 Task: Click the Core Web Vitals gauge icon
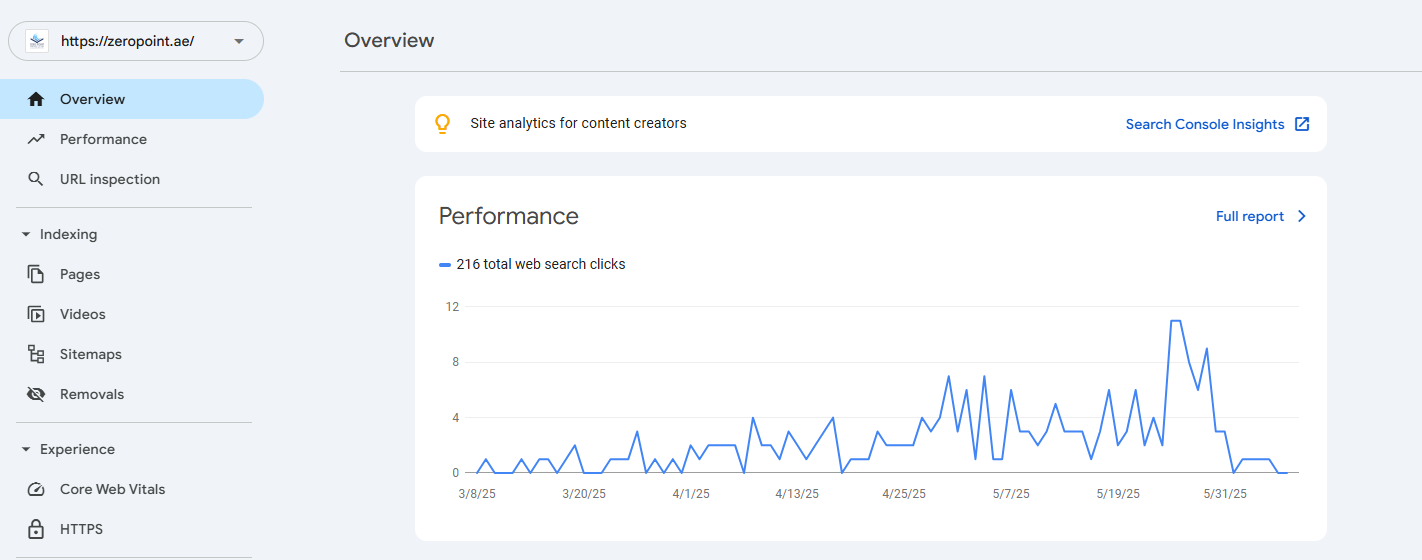click(x=36, y=489)
